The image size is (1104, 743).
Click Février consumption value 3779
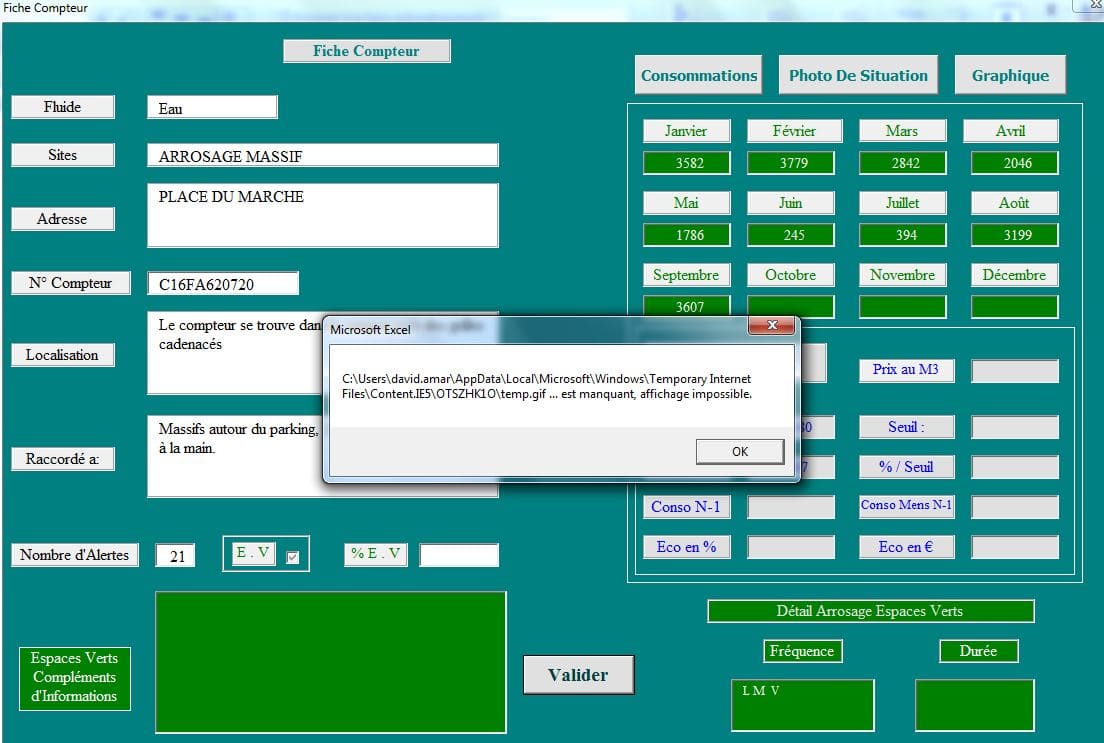(791, 163)
